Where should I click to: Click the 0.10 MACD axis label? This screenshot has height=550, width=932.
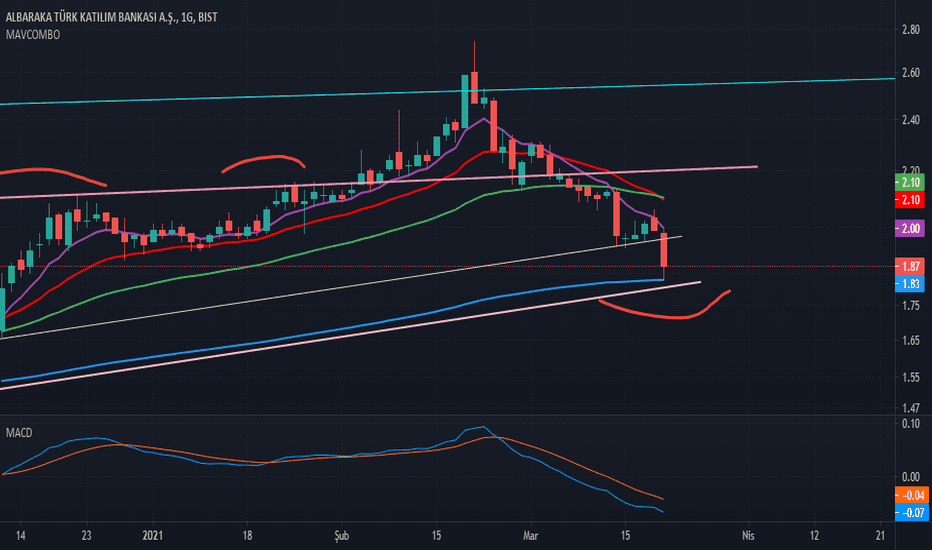point(911,424)
